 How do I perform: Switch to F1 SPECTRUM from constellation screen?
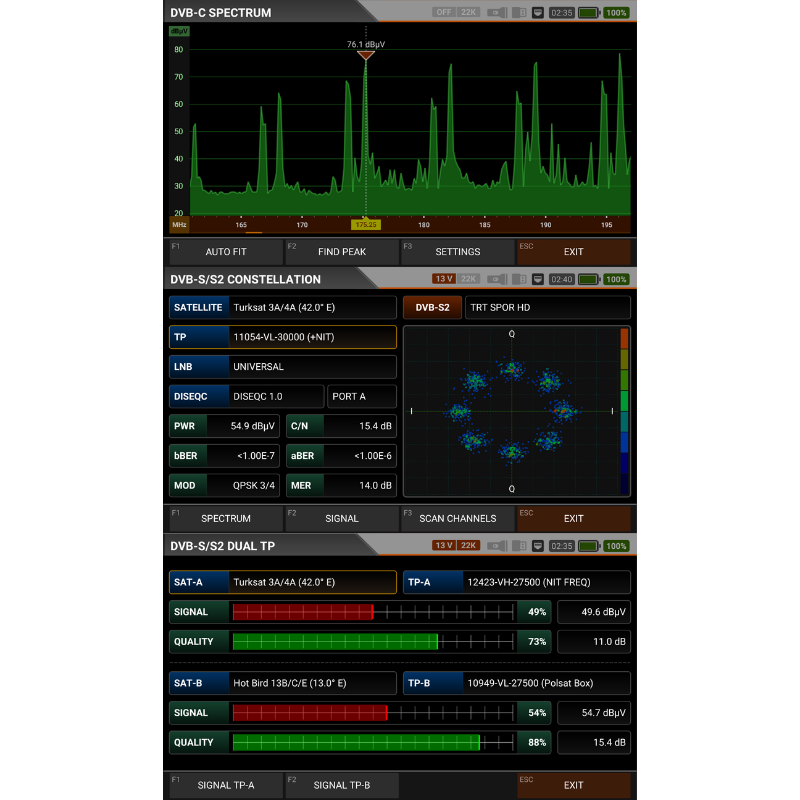(226, 518)
